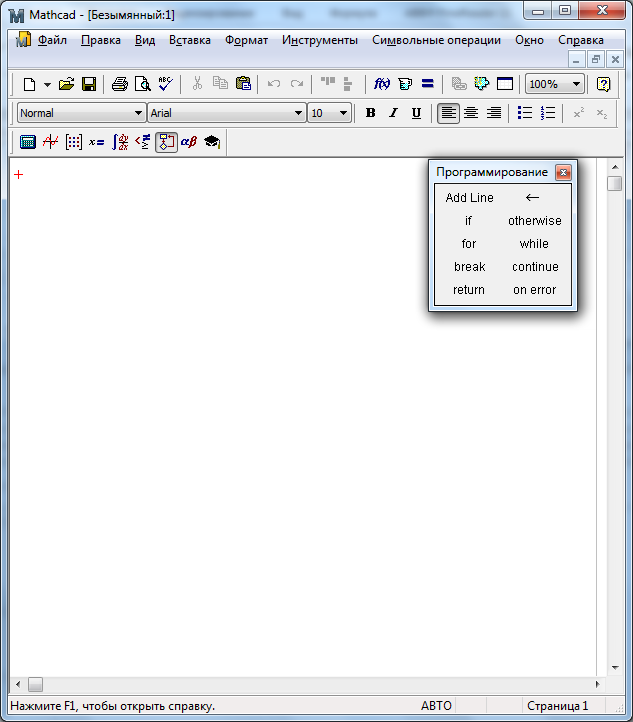Insert local assignment arrow operator
The width and height of the screenshot is (633, 722).
[532, 198]
